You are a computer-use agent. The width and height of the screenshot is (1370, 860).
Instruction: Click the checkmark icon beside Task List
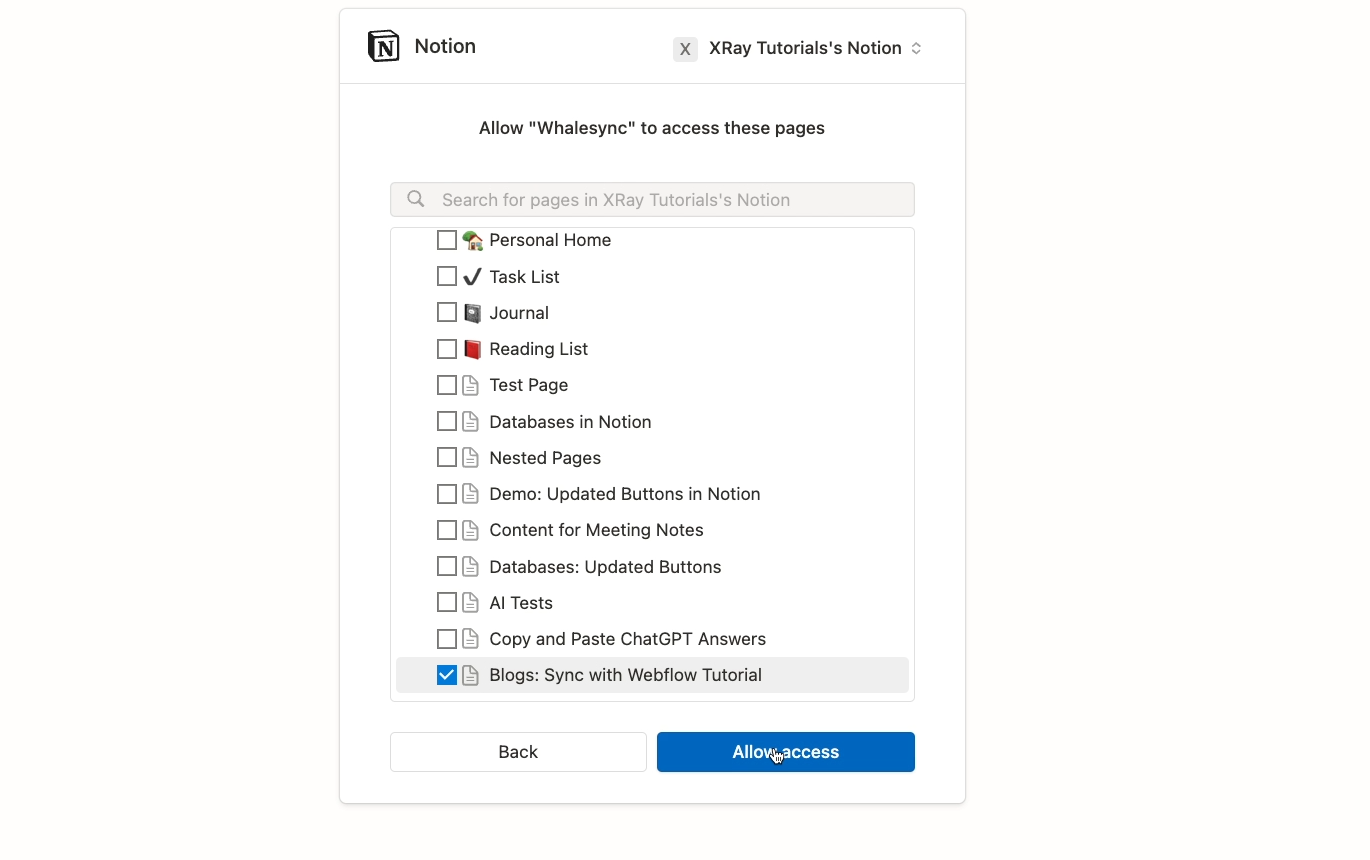(472, 277)
